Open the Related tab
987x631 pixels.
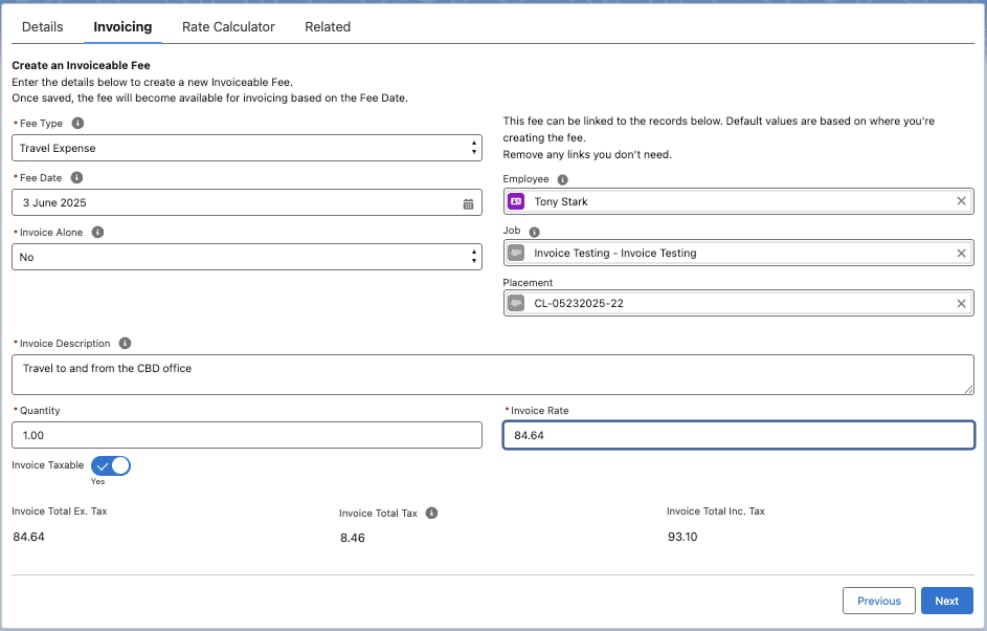pyautogui.click(x=327, y=27)
